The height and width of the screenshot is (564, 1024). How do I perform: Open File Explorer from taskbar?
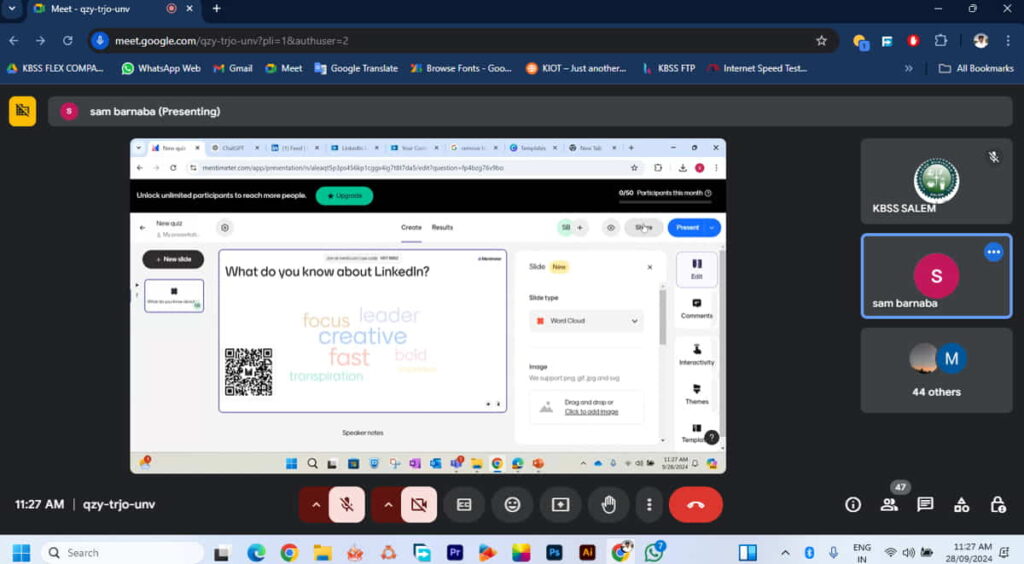(322, 552)
